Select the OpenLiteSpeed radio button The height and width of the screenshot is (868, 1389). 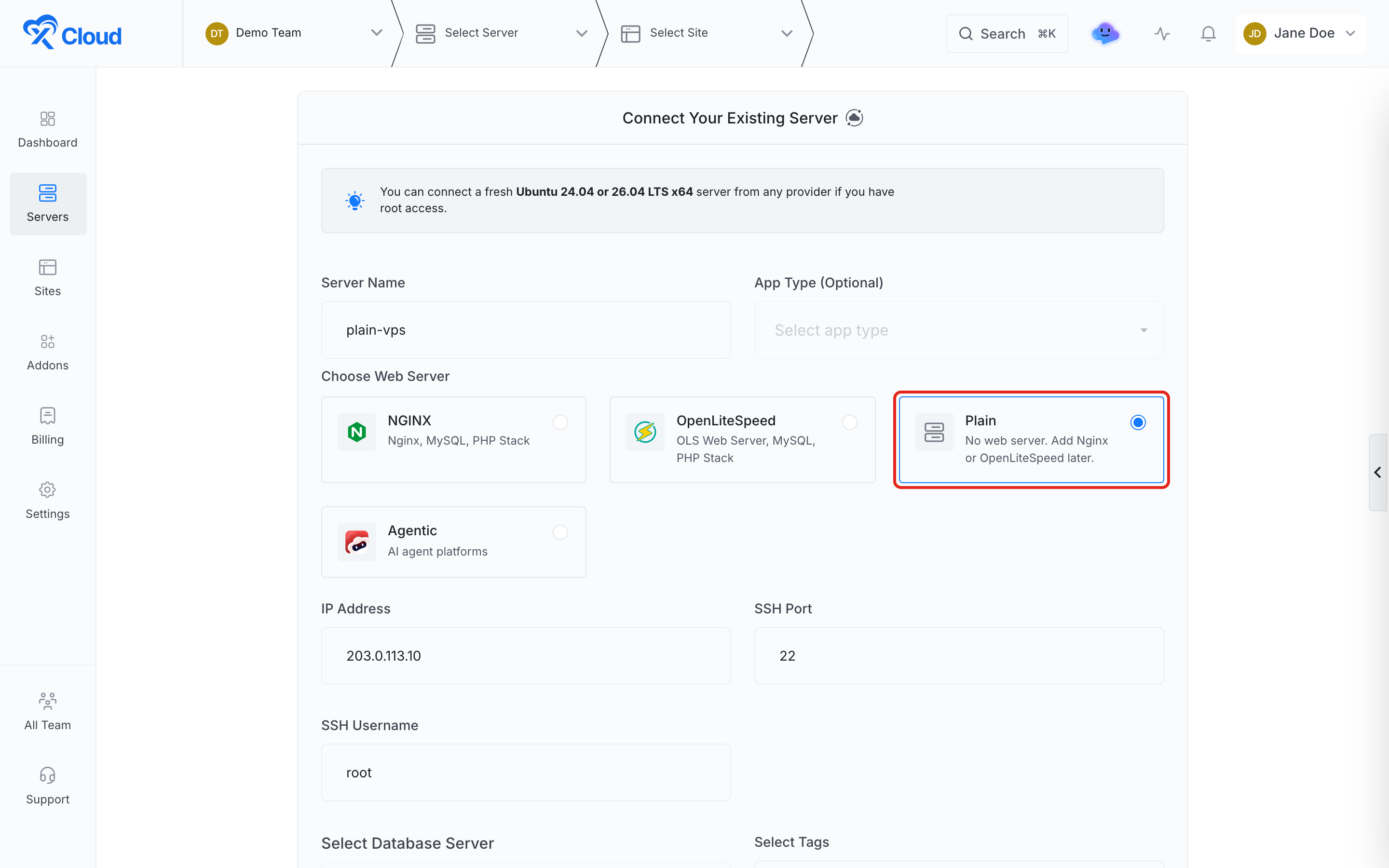(x=849, y=422)
